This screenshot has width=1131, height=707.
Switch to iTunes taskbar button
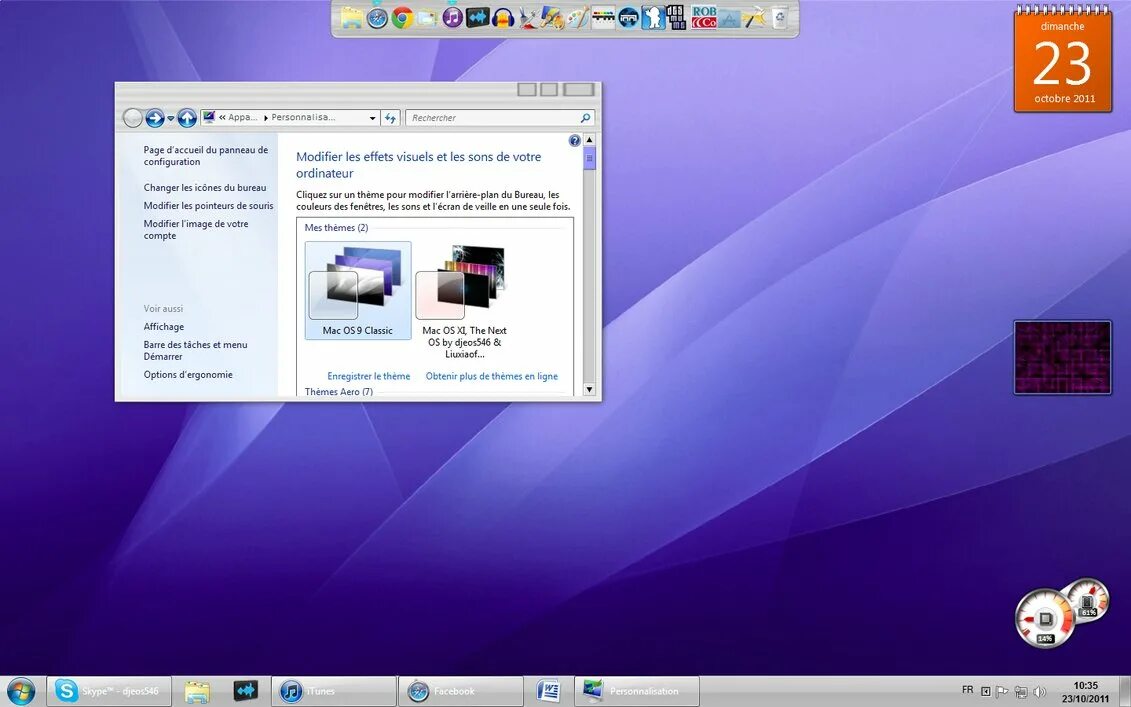334,691
